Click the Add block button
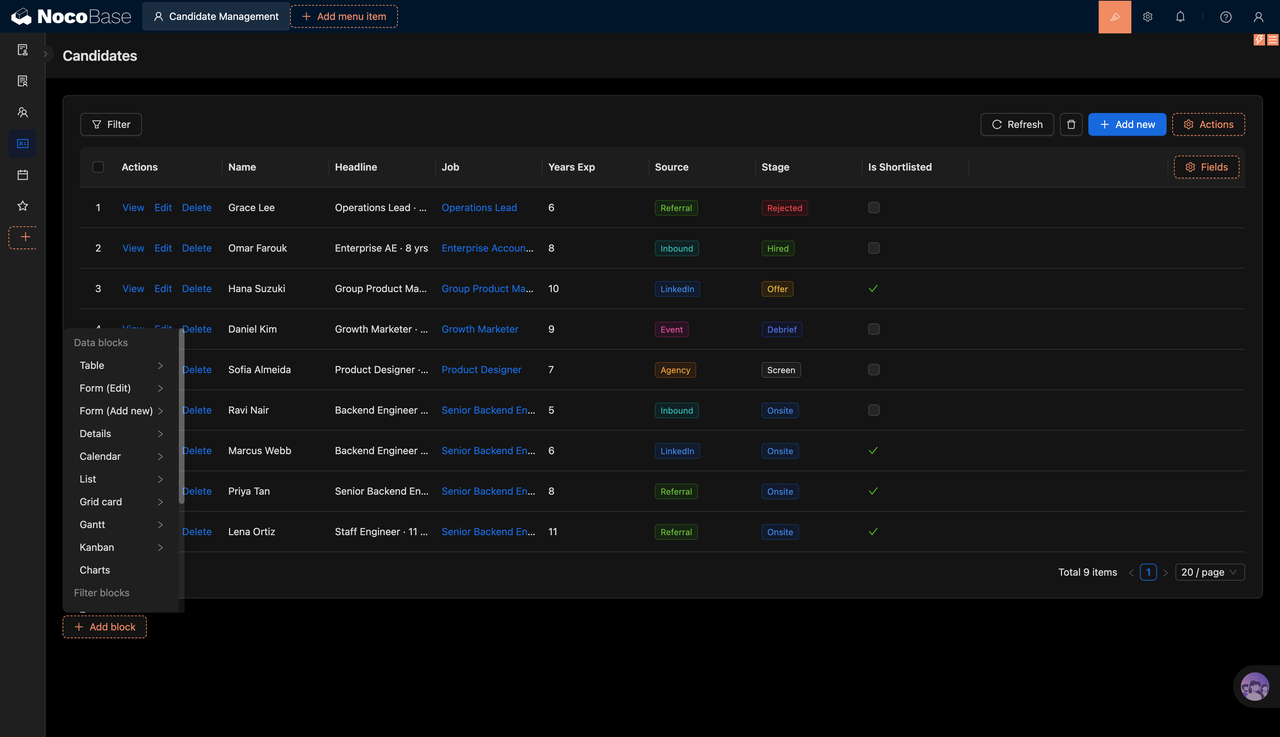 (105, 627)
